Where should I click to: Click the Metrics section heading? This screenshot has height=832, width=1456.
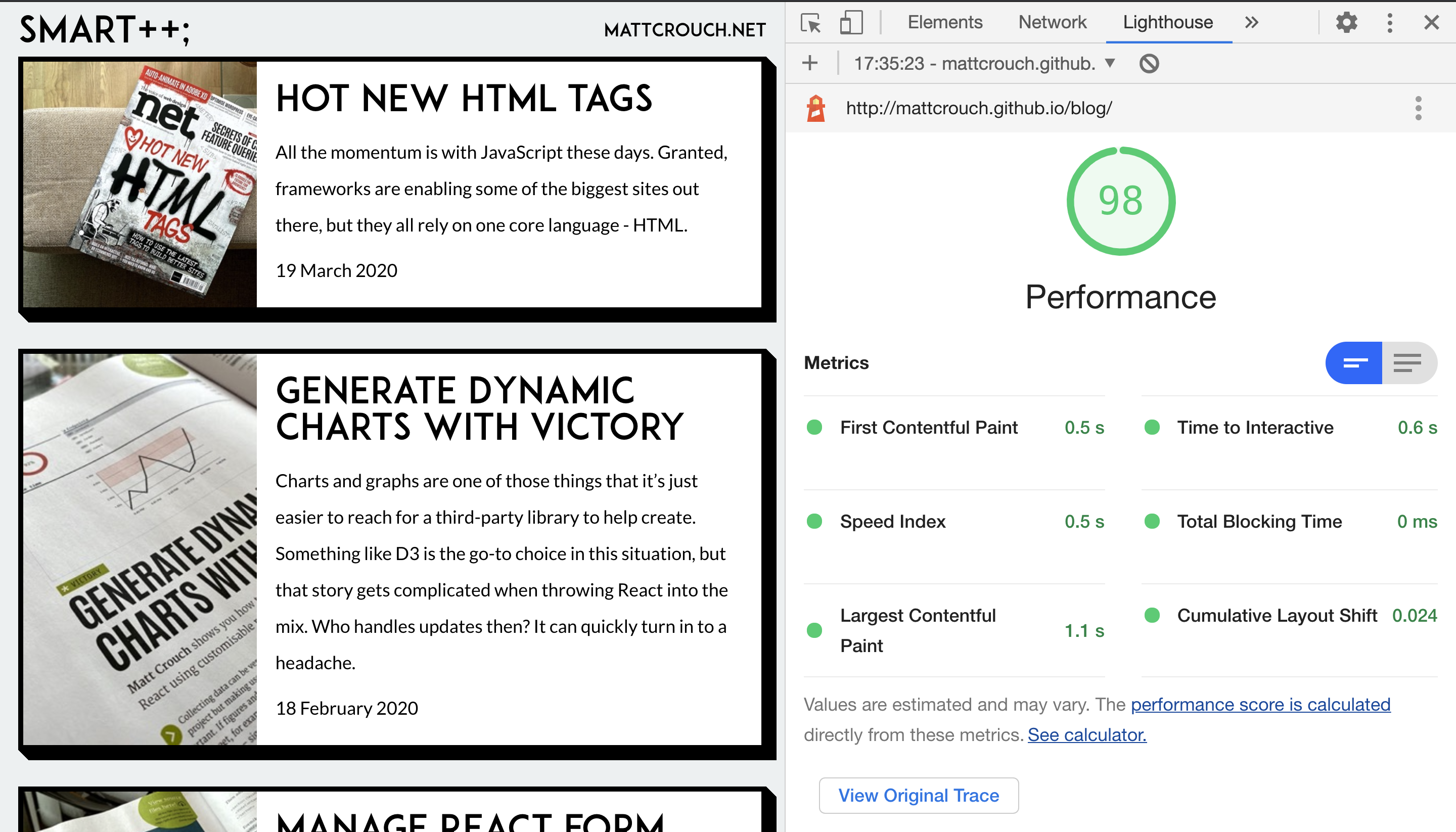836,363
